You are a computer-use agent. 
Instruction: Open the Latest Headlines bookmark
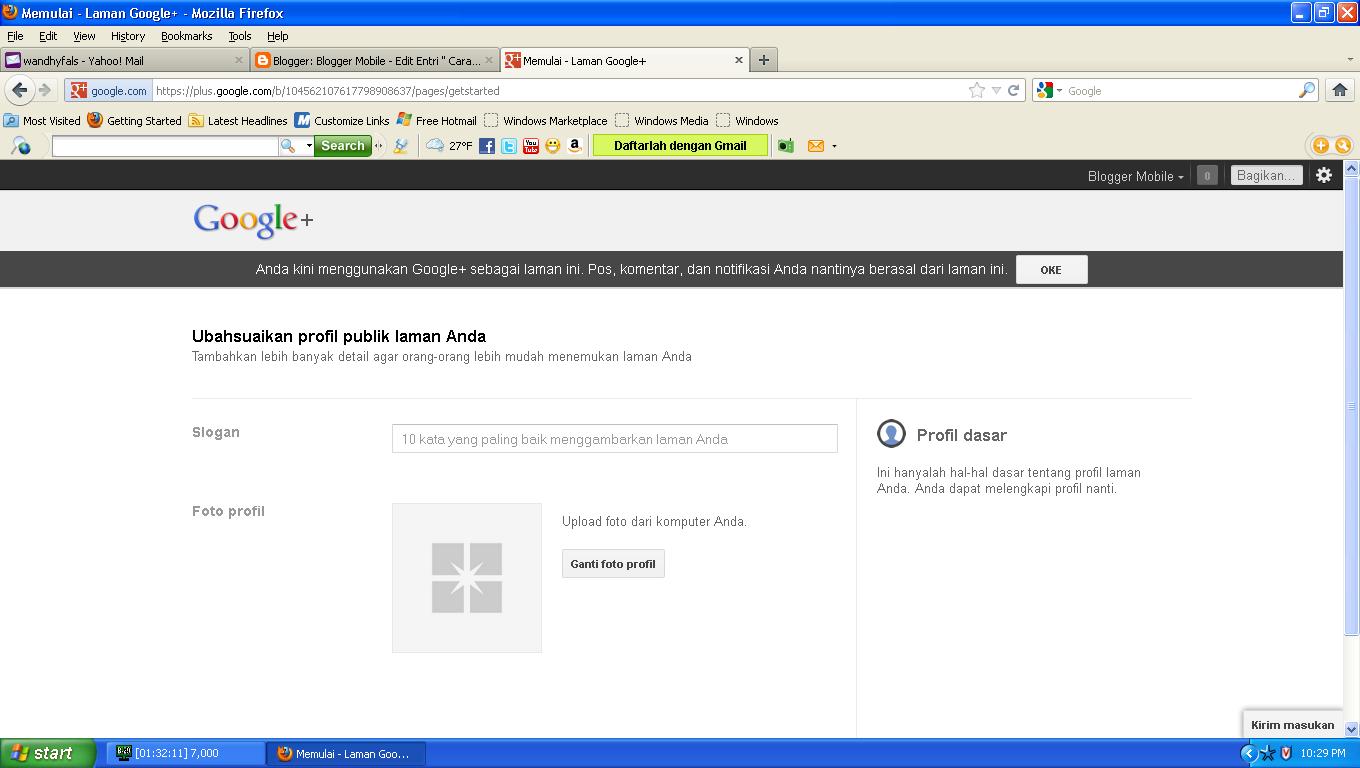(x=238, y=120)
